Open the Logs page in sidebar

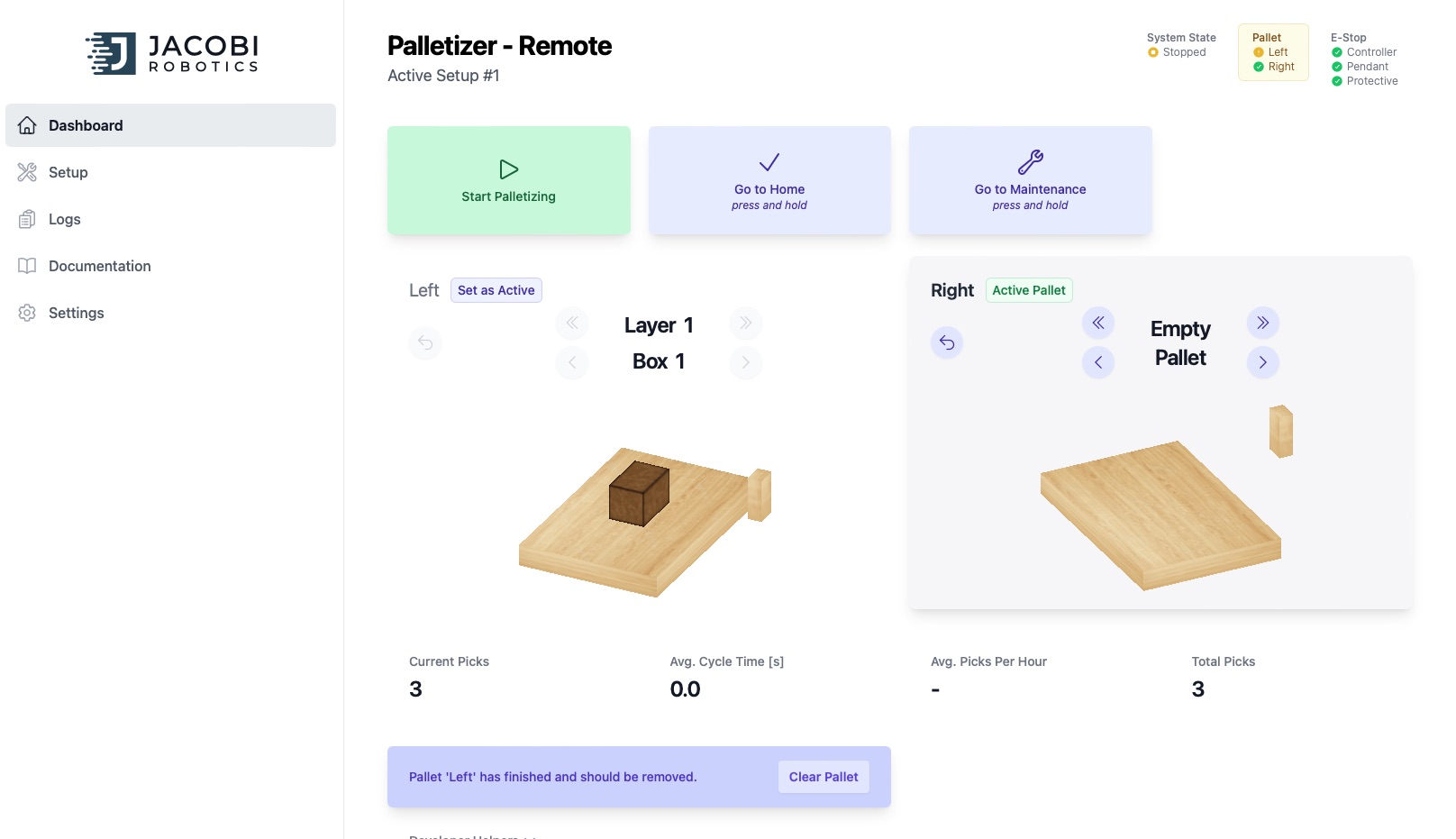pos(65,219)
